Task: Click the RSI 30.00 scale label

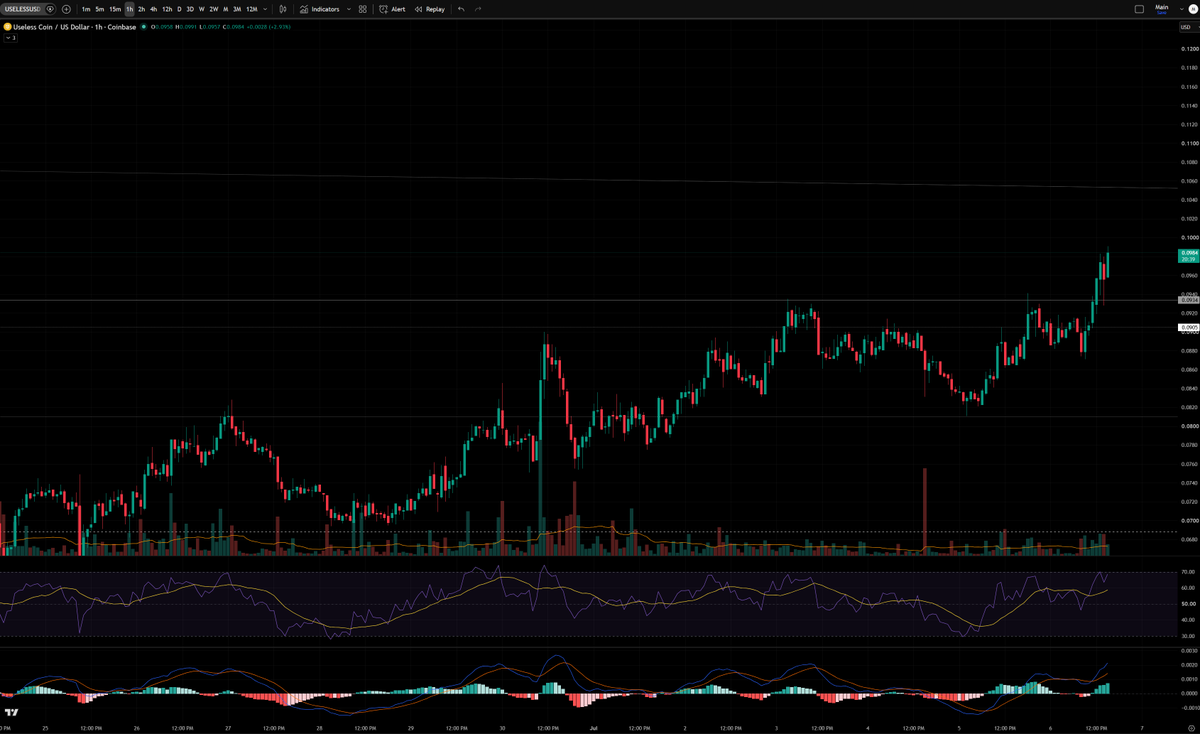Action: (x=1188, y=635)
